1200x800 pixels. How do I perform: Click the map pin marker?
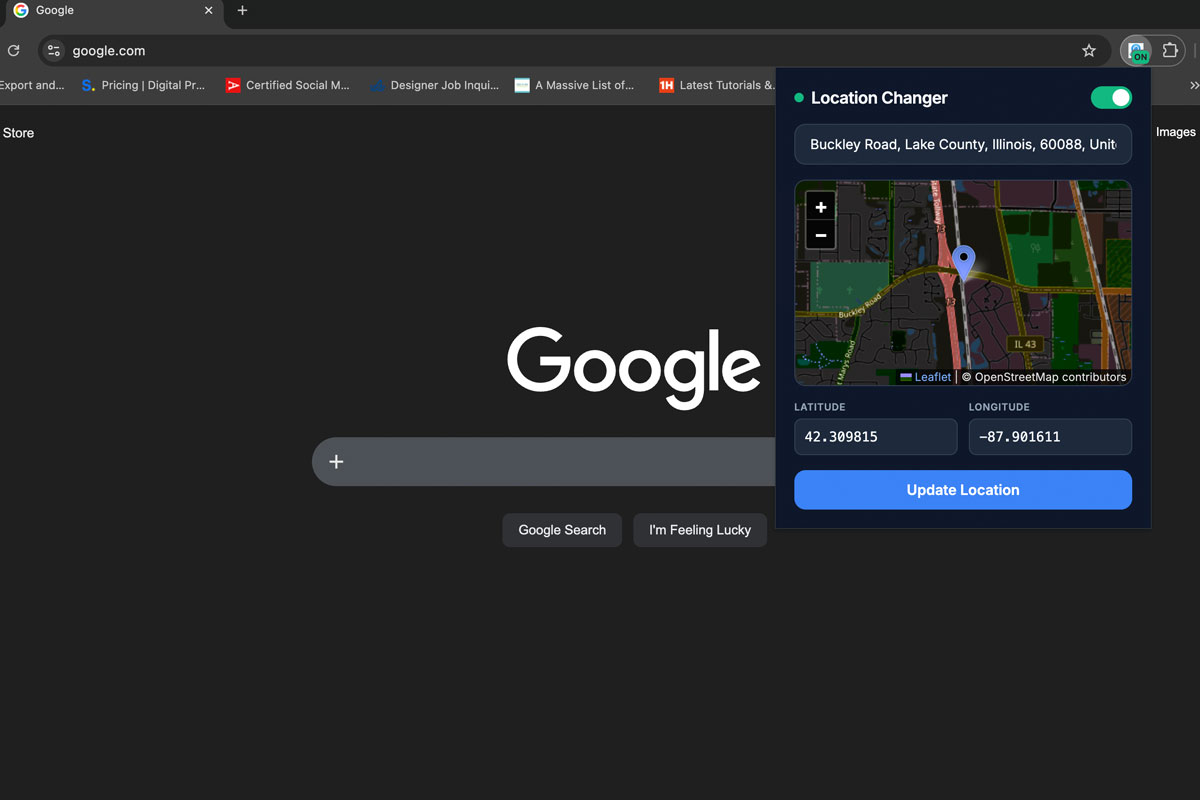963,262
